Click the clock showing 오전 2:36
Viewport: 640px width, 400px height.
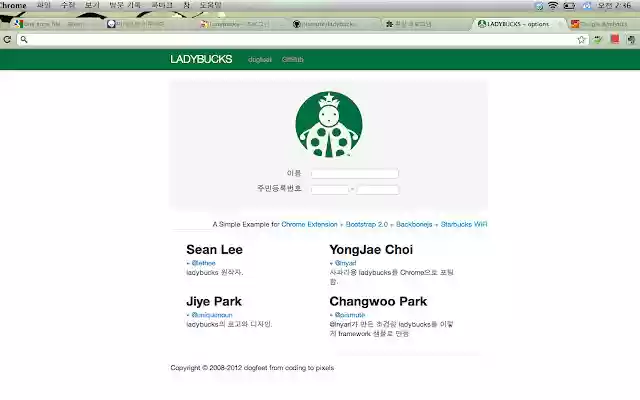[x=614, y=5]
